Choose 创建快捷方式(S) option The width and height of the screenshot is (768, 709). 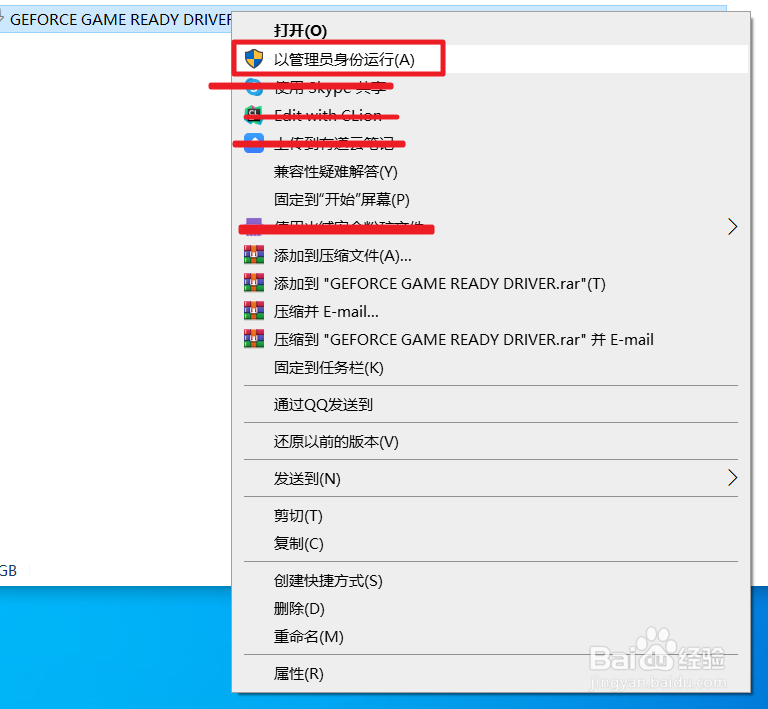[x=328, y=581]
